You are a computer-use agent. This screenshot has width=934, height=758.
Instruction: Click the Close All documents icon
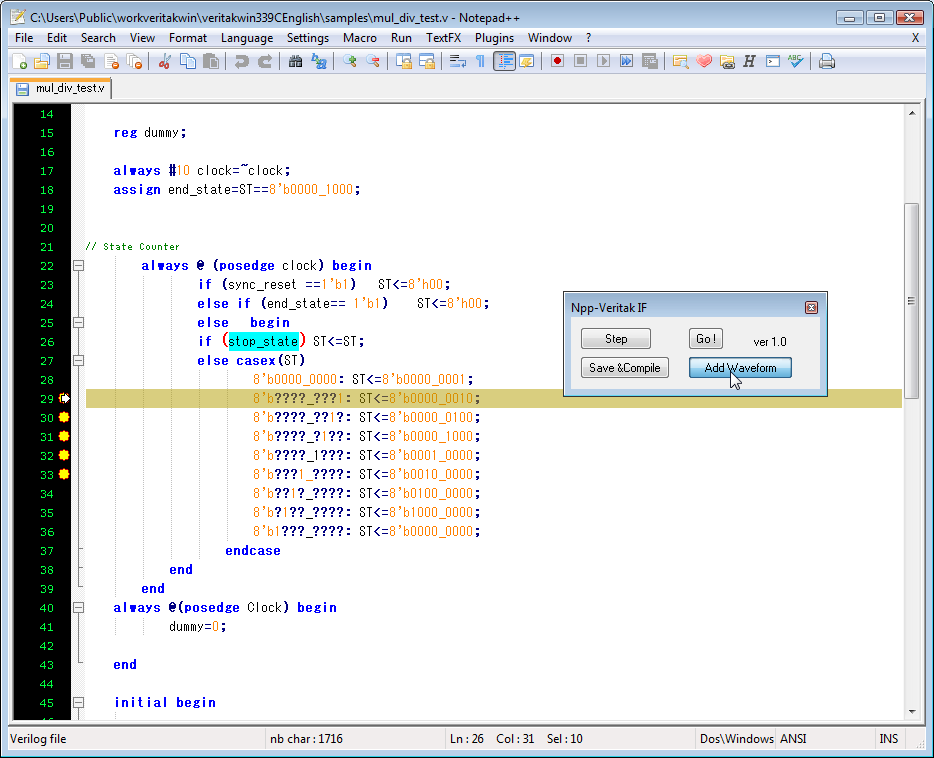135,61
